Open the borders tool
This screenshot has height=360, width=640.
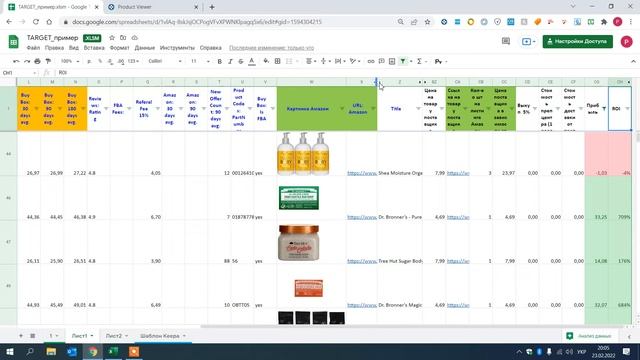point(278,61)
